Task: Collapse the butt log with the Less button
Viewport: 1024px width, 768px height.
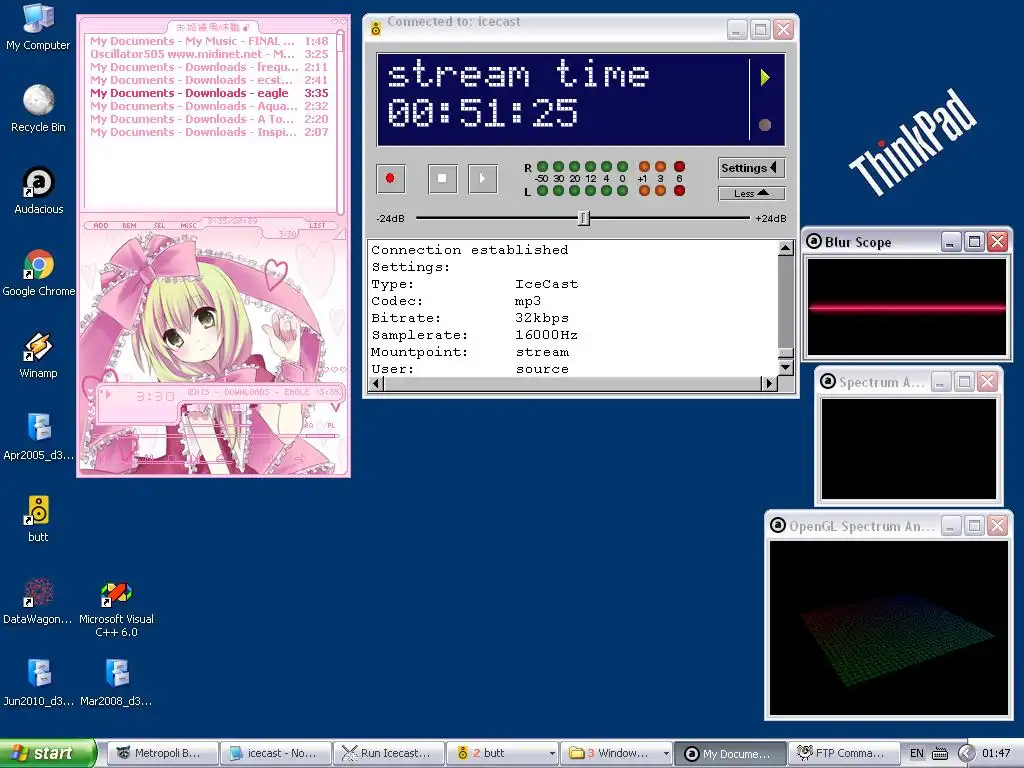Action: pyautogui.click(x=751, y=193)
